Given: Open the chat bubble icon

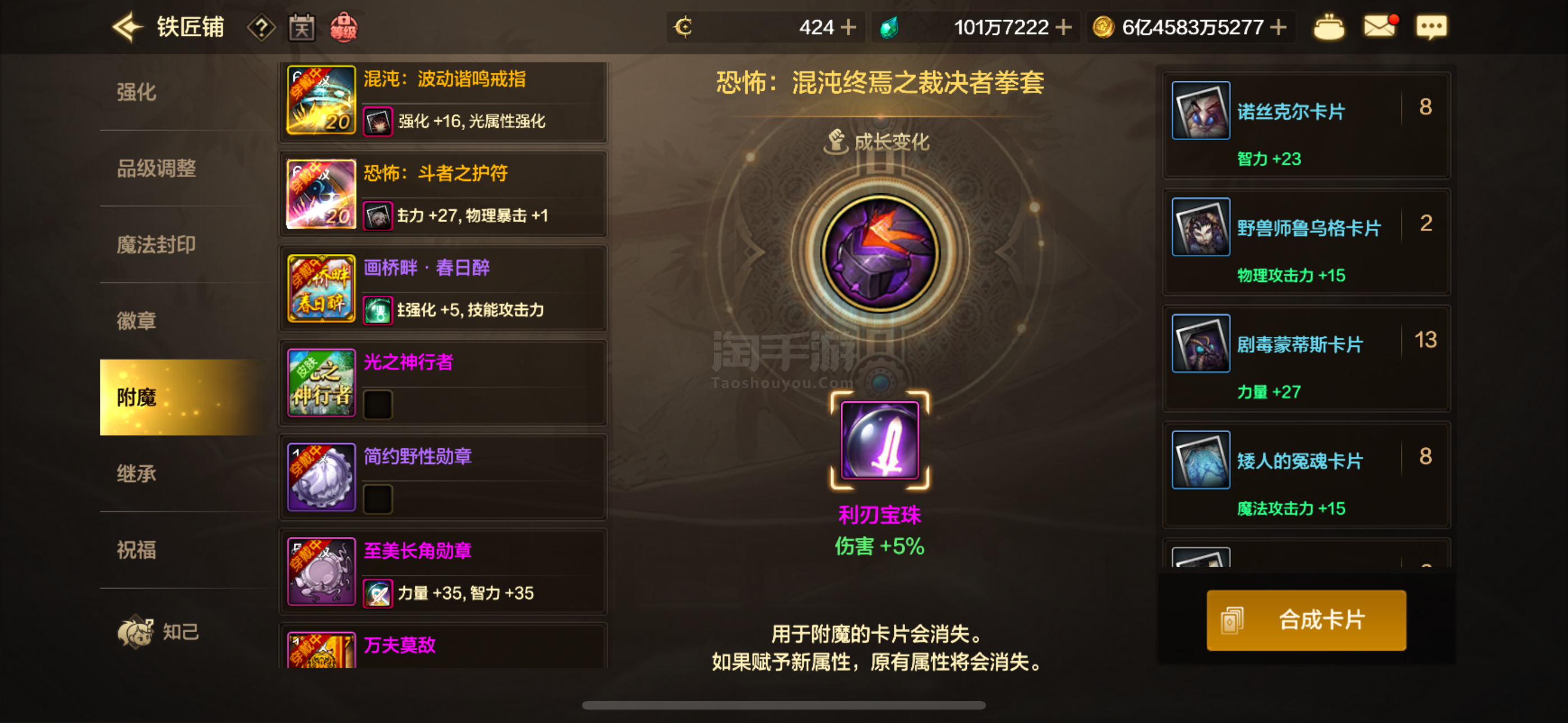Looking at the screenshot, I should coord(1431,27).
